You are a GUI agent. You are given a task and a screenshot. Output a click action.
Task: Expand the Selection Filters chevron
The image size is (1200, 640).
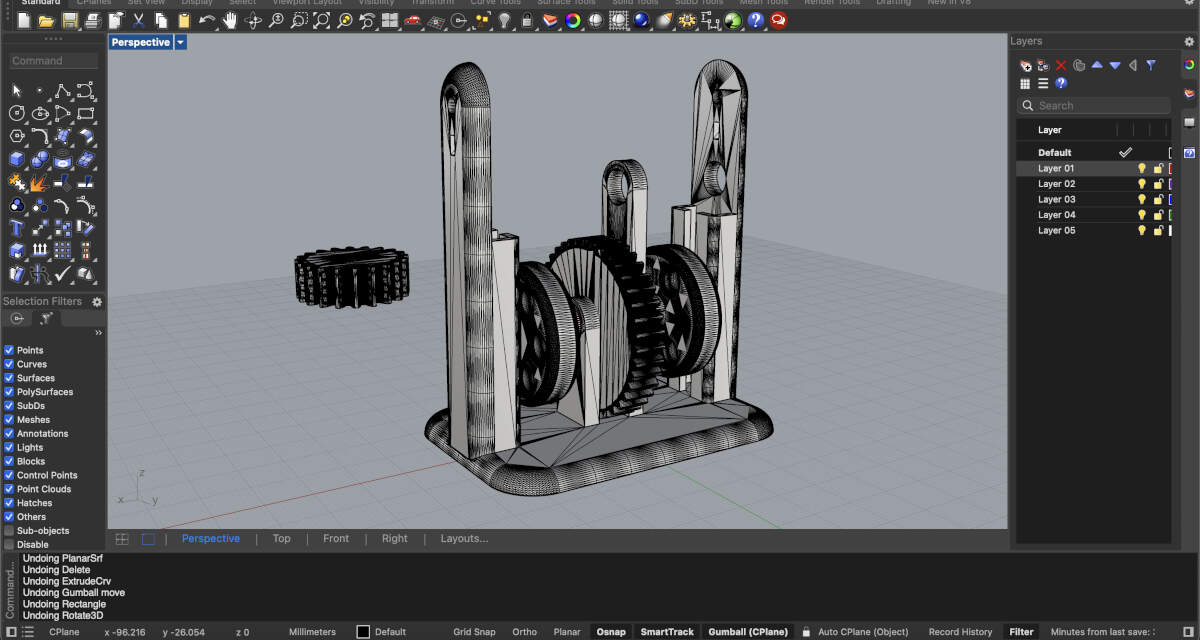pyautogui.click(x=98, y=333)
